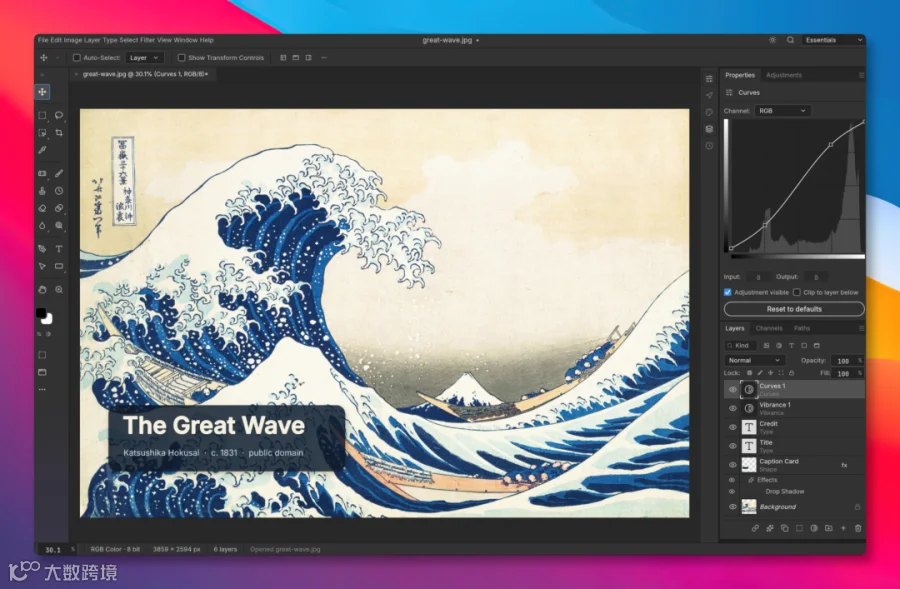Image resolution: width=900 pixels, height=589 pixels.
Task: Click the trash icon to delete layer
Action: click(x=858, y=528)
